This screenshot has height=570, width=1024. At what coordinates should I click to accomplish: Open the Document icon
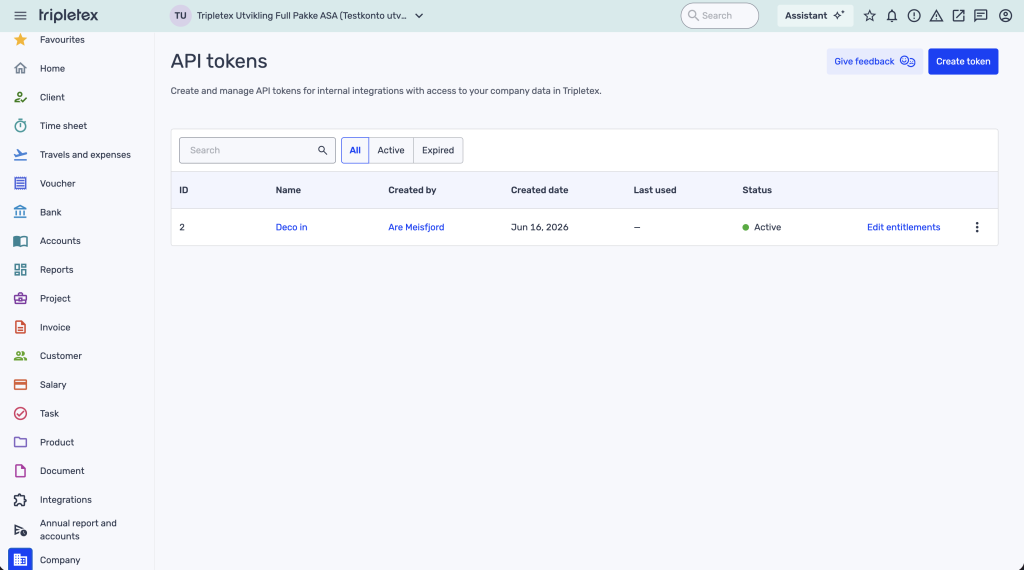[x=20, y=471]
